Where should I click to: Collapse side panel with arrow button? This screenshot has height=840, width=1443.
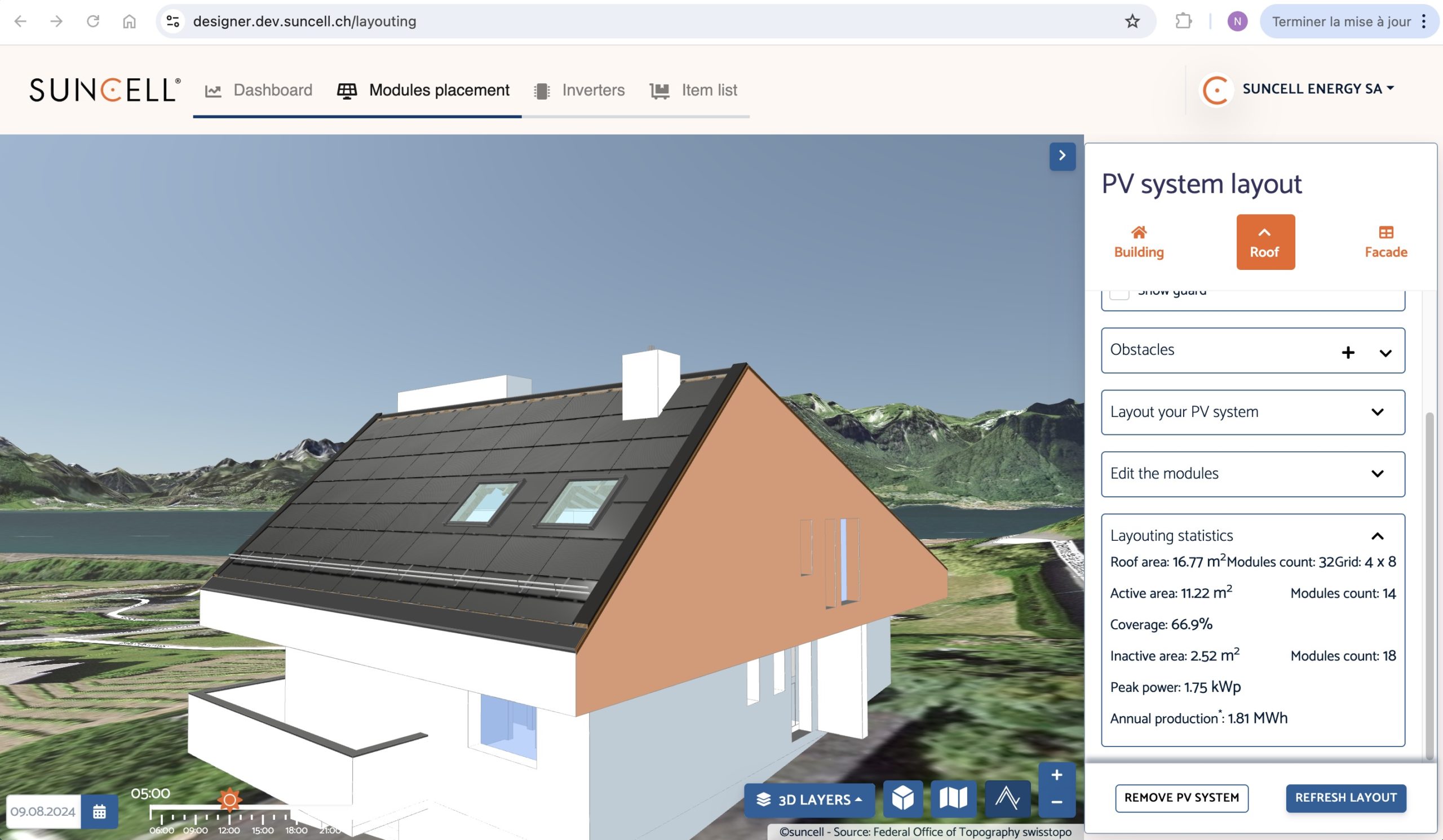(x=1062, y=155)
